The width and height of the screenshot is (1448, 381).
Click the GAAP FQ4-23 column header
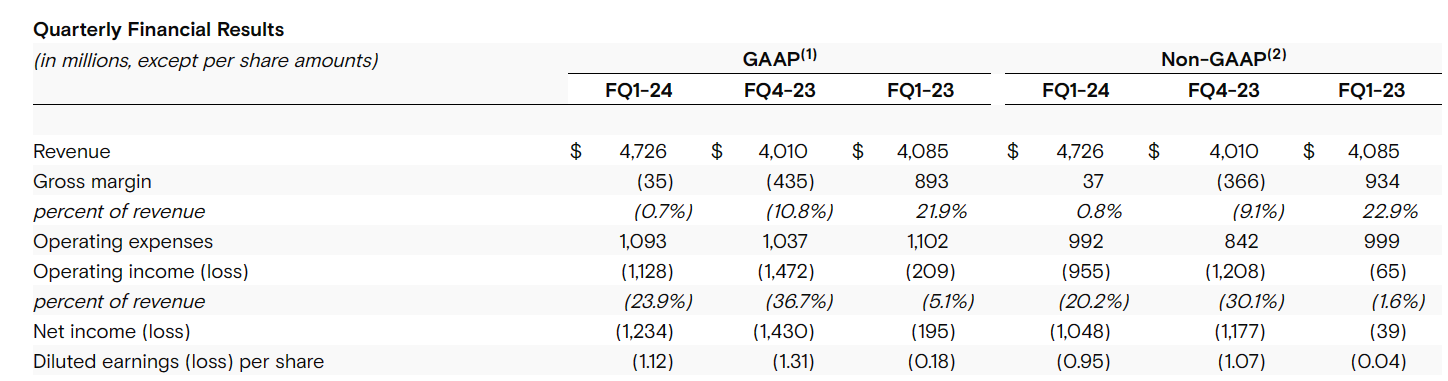tap(780, 91)
